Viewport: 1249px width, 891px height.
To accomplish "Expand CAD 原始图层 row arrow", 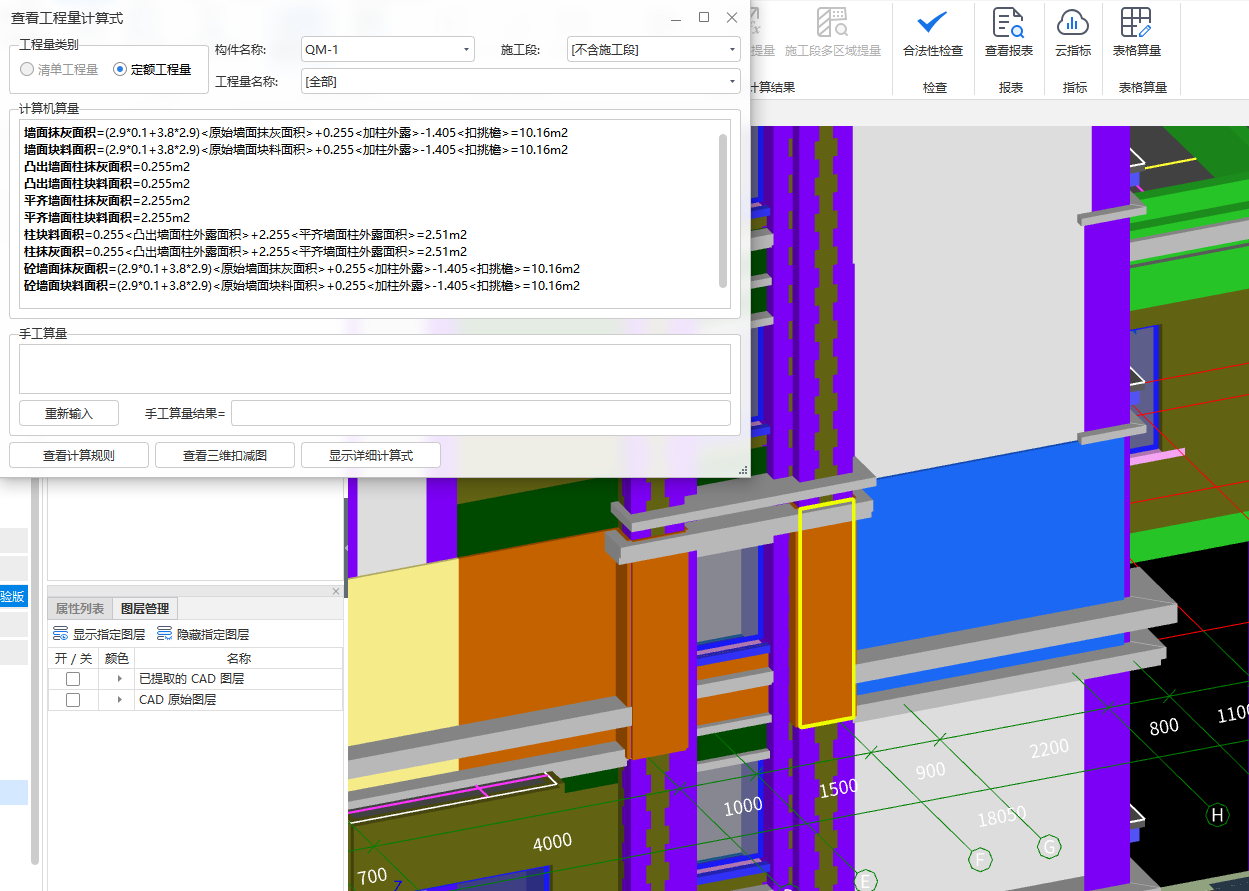I will pyautogui.click(x=120, y=700).
